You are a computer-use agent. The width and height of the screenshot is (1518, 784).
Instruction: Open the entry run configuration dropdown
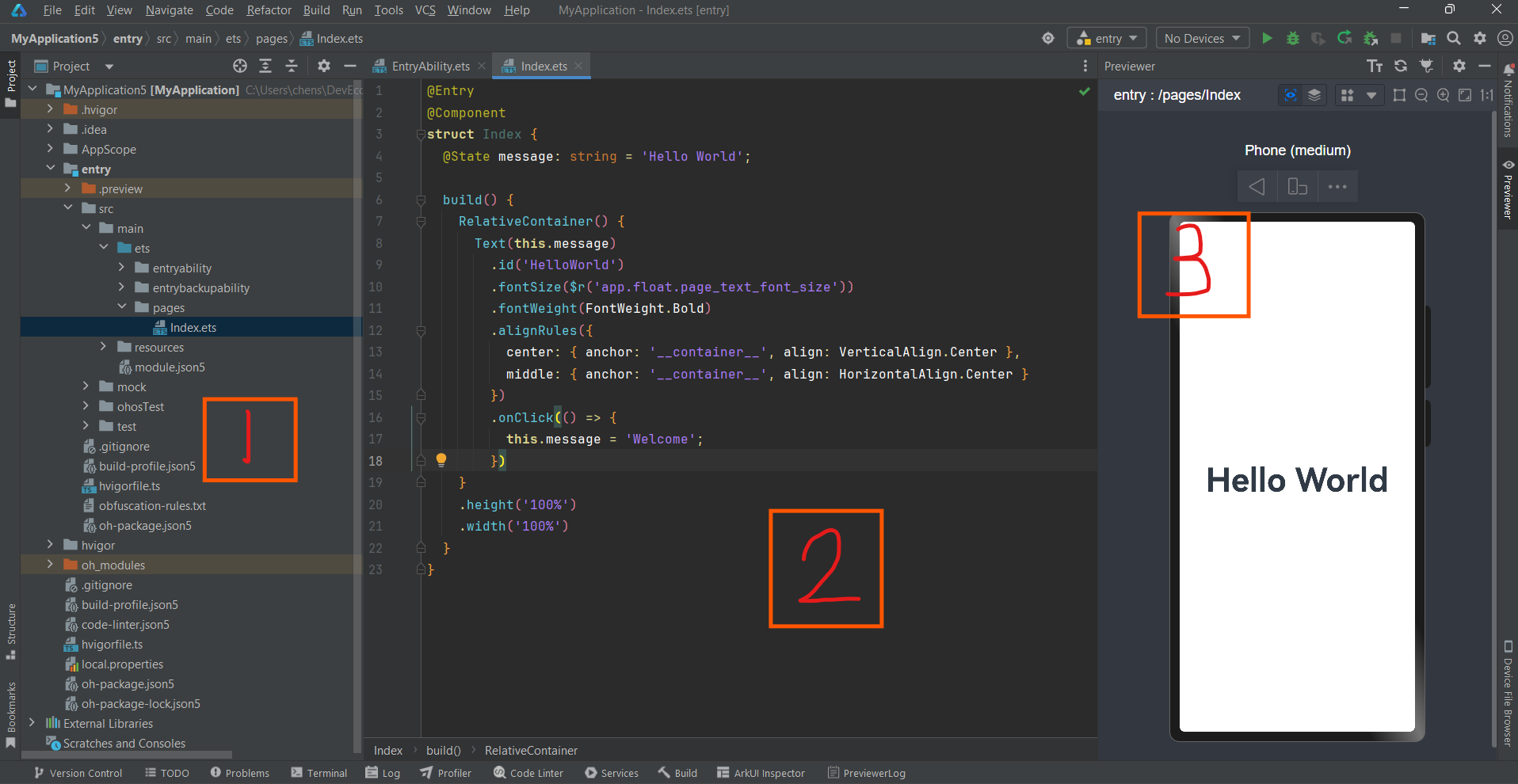(1107, 38)
